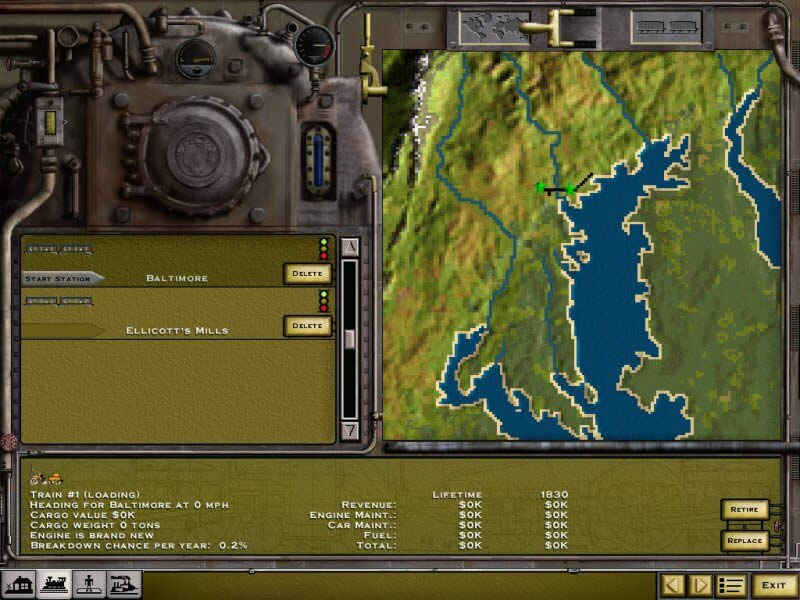Exit the train detail screen
Screen dimensions: 800x600
773,585
